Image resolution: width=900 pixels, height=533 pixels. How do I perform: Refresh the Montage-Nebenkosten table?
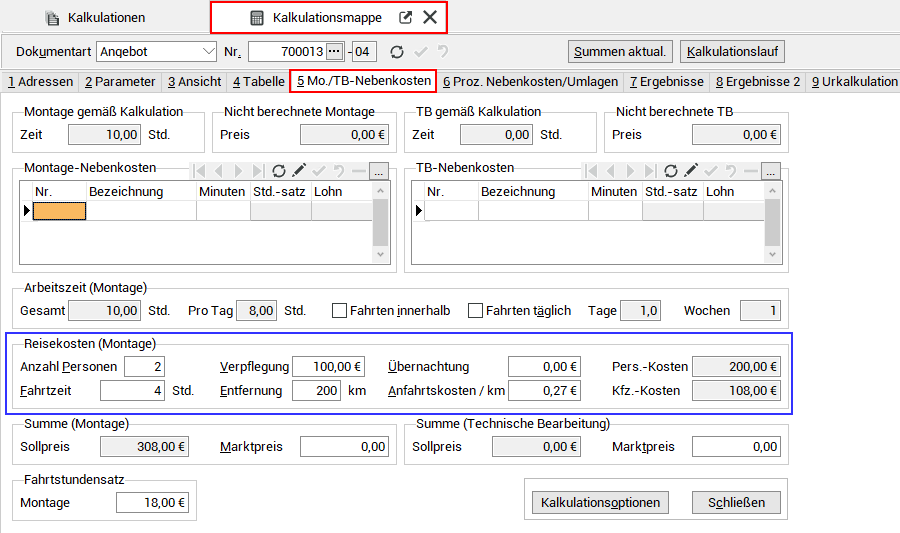tap(279, 171)
